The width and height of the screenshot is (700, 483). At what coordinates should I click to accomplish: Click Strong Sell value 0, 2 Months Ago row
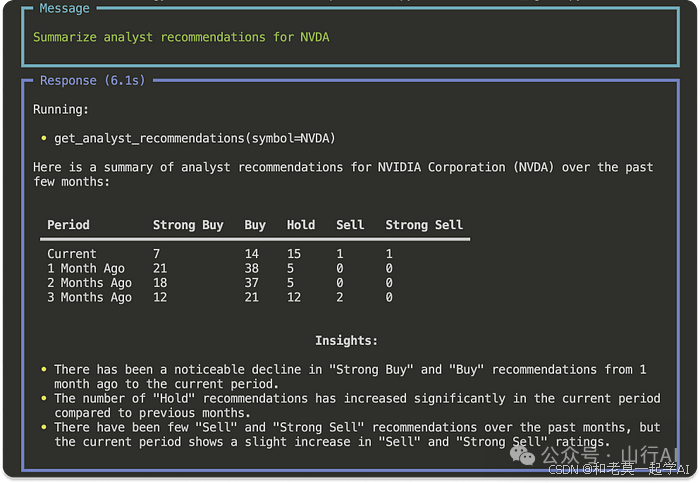[389, 283]
